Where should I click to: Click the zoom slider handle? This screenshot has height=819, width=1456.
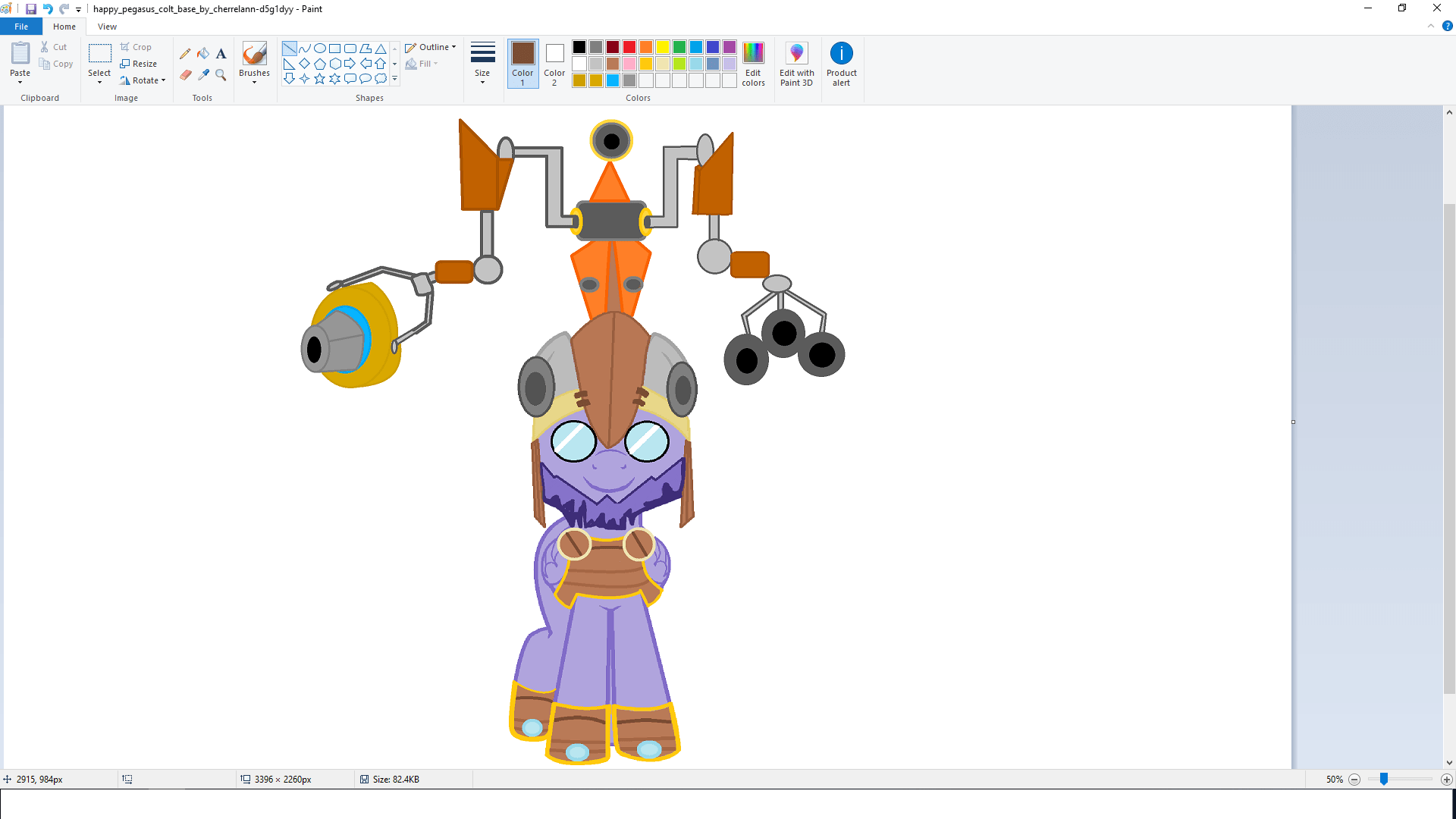1384,779
